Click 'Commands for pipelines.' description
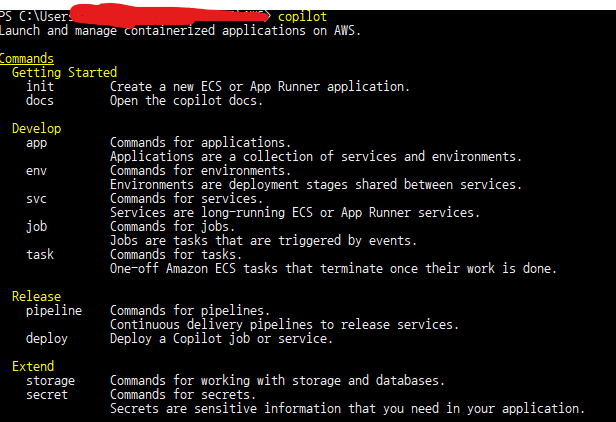Viewport: 616px width, 422px height. click(x=190, y=311)
